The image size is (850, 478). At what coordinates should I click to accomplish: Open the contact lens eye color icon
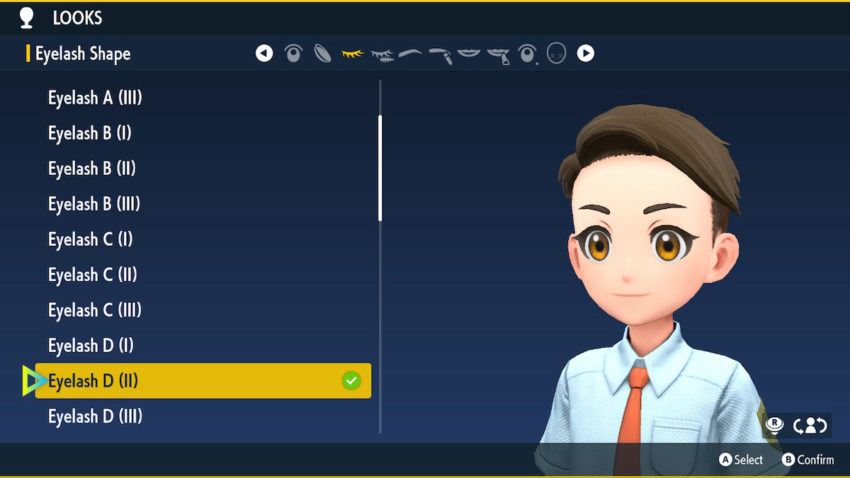pyautogui.click(x=323, y=53)
